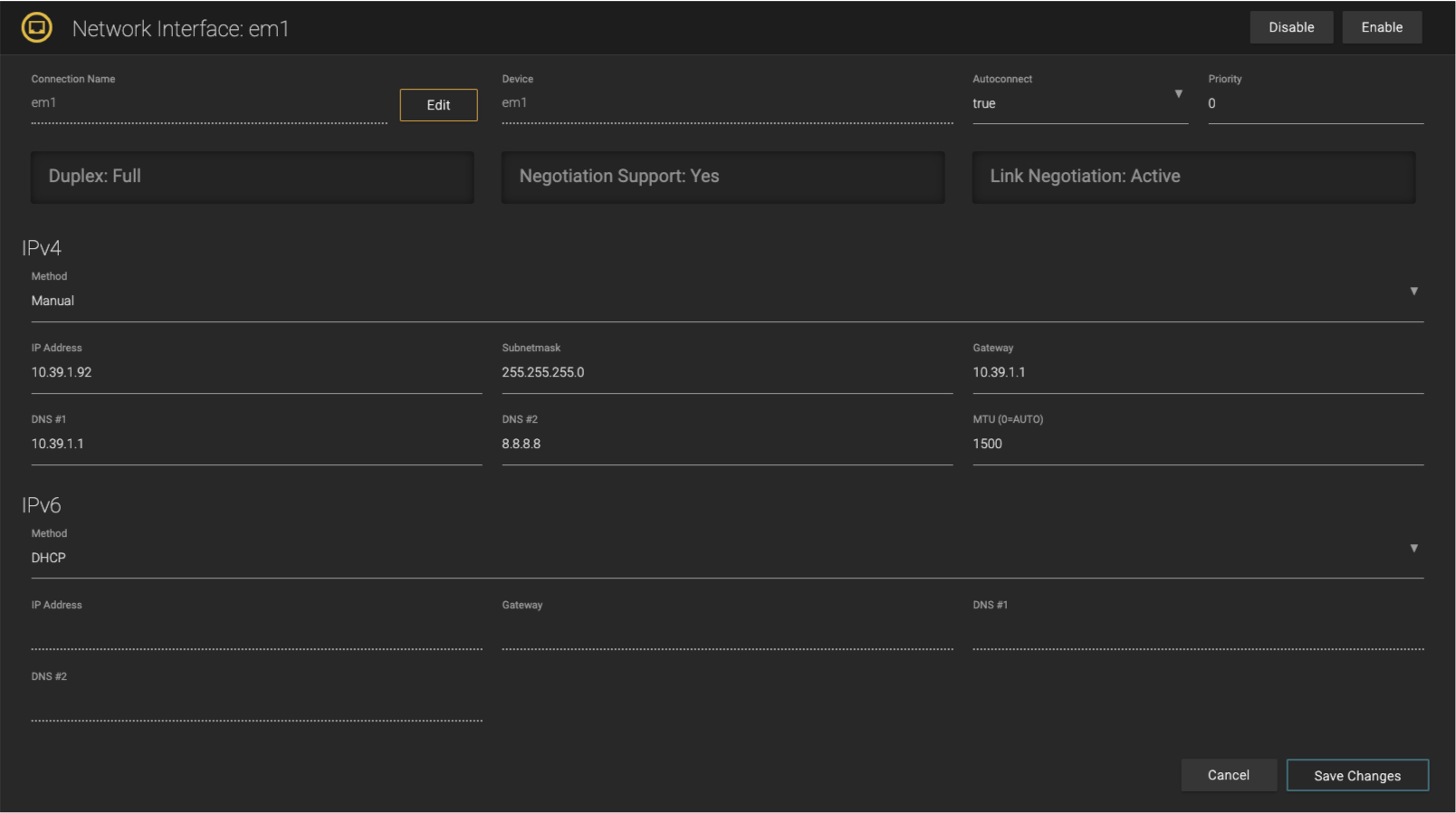
Task: Click the Connection Name field em1
Action: coord(209,103)
